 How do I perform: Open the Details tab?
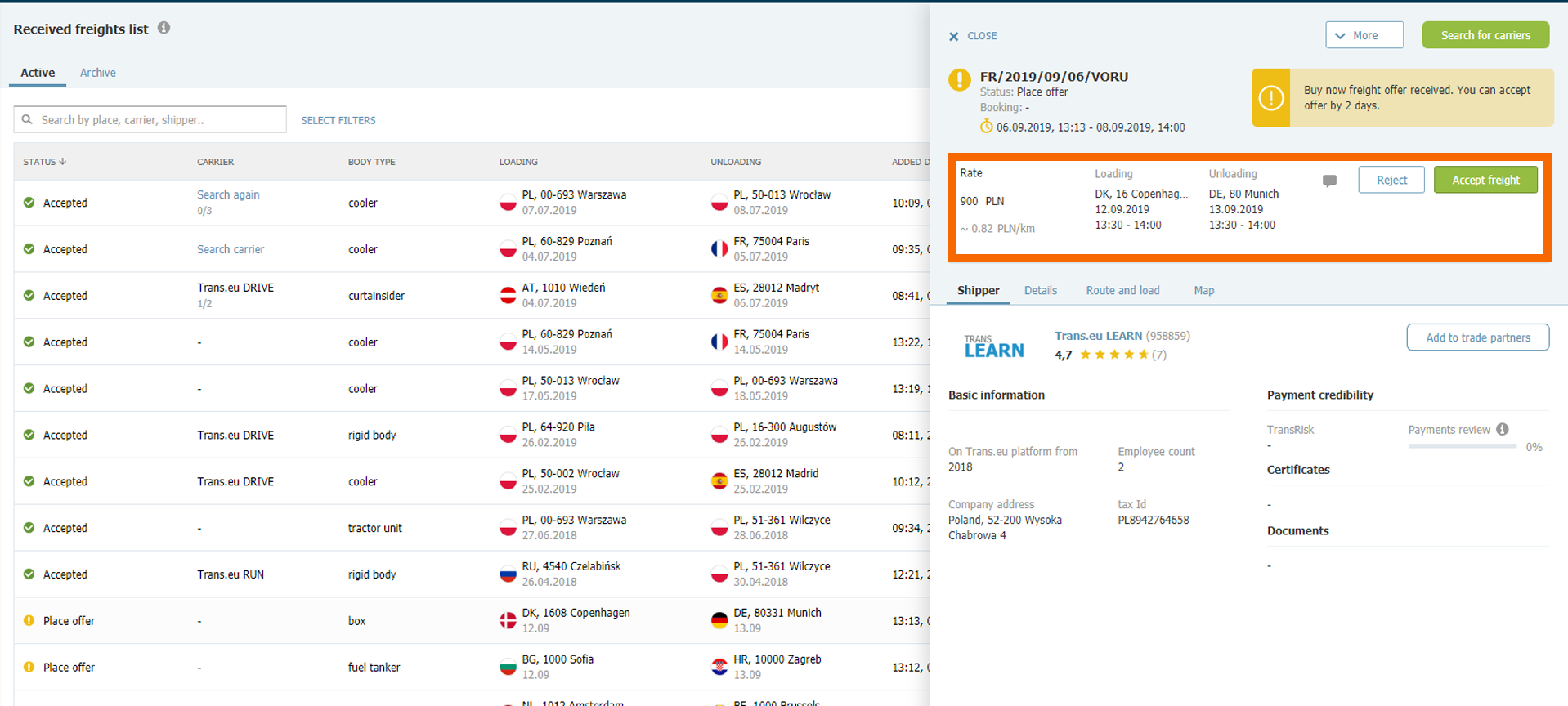tap(1041, 290)
